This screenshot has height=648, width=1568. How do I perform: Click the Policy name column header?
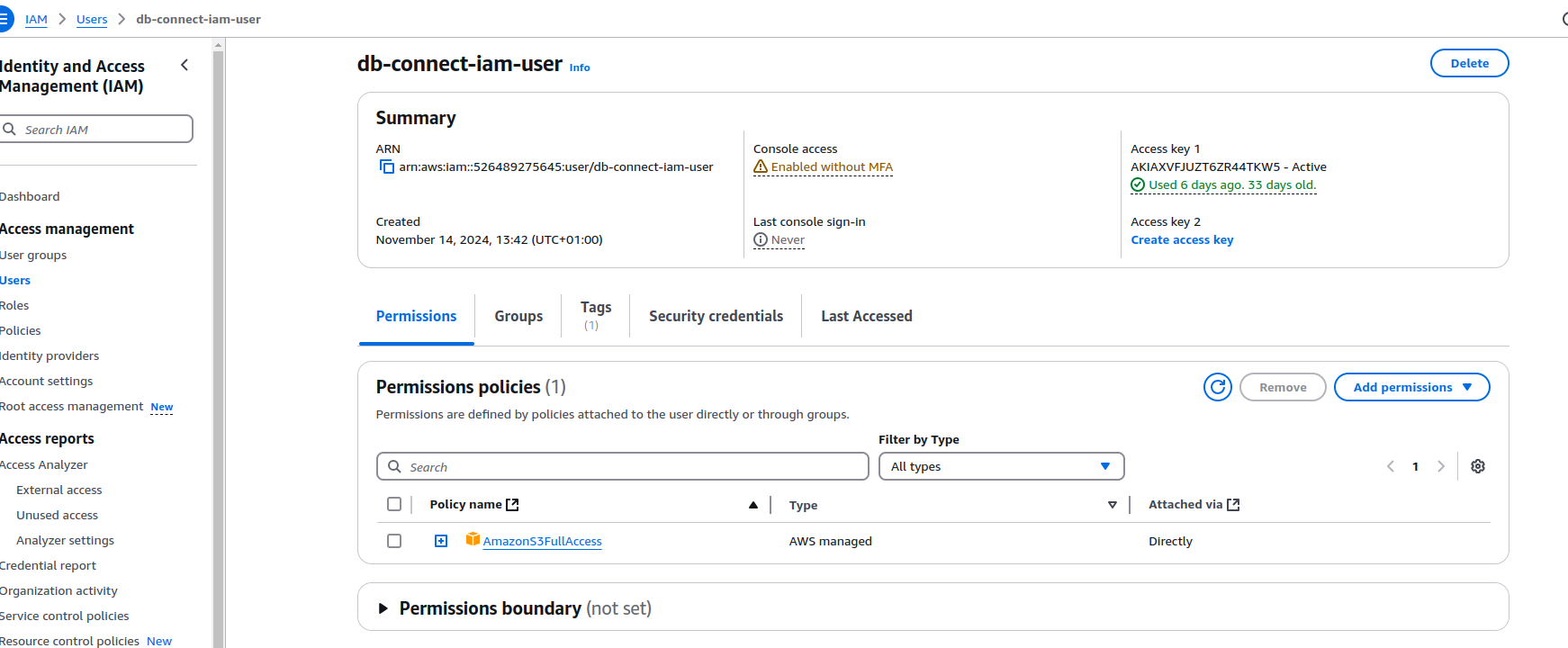click(x=465, y=504)
